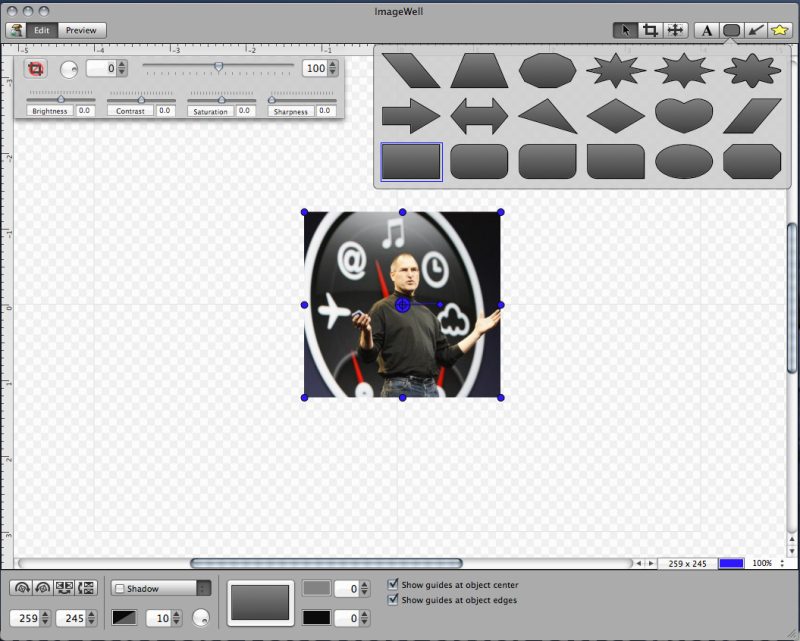Pick the double-headed arrow shape
800x641 pixels.
pyautogui.click(x=479, y=116)
